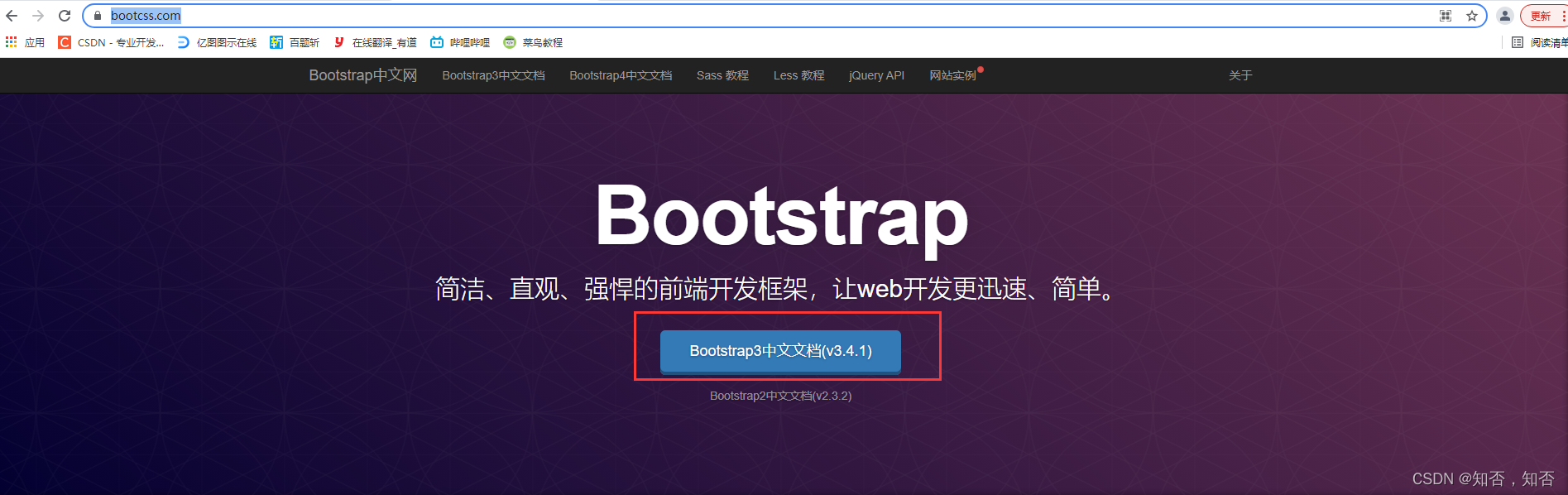The height and width of the screenshot is (495, 1568).
Task: Open 网站实例 nav item
Action: [x=953, y=75]
